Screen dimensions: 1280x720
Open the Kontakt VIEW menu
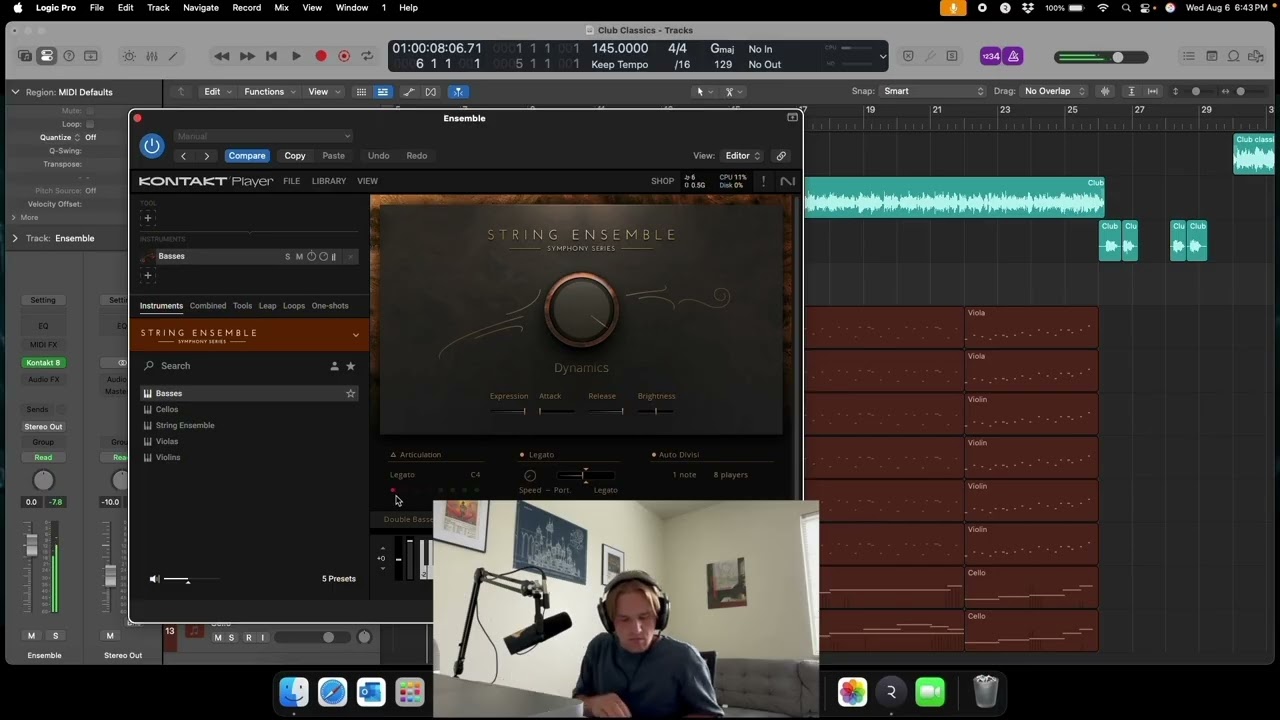click(367, 181)
